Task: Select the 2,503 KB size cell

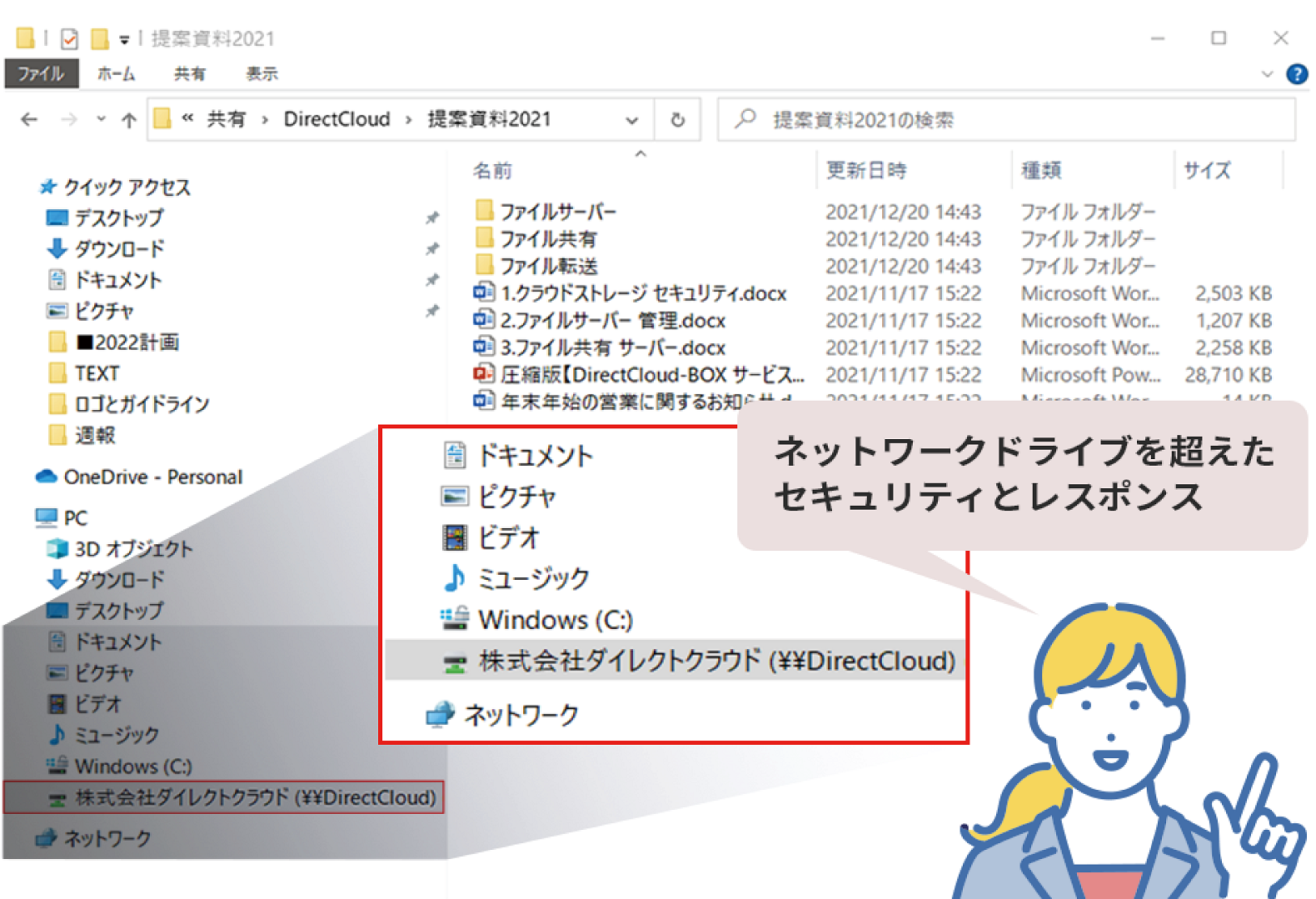Action: click(1234, 293)
